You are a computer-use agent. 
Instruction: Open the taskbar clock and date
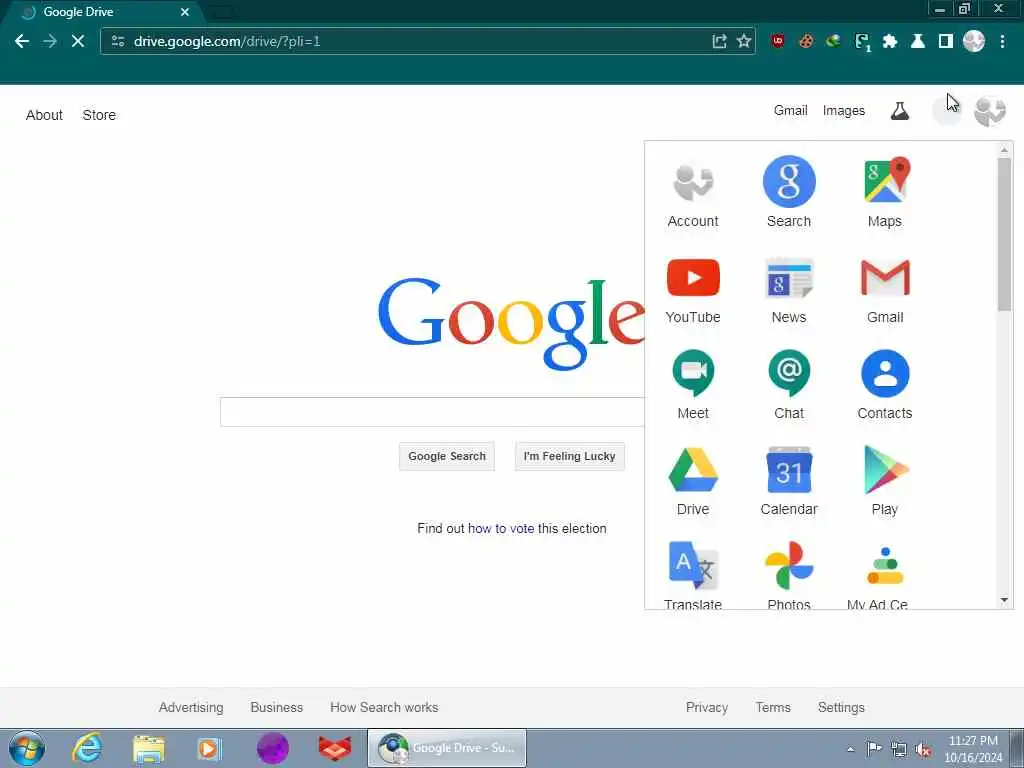tap(973, 749)
